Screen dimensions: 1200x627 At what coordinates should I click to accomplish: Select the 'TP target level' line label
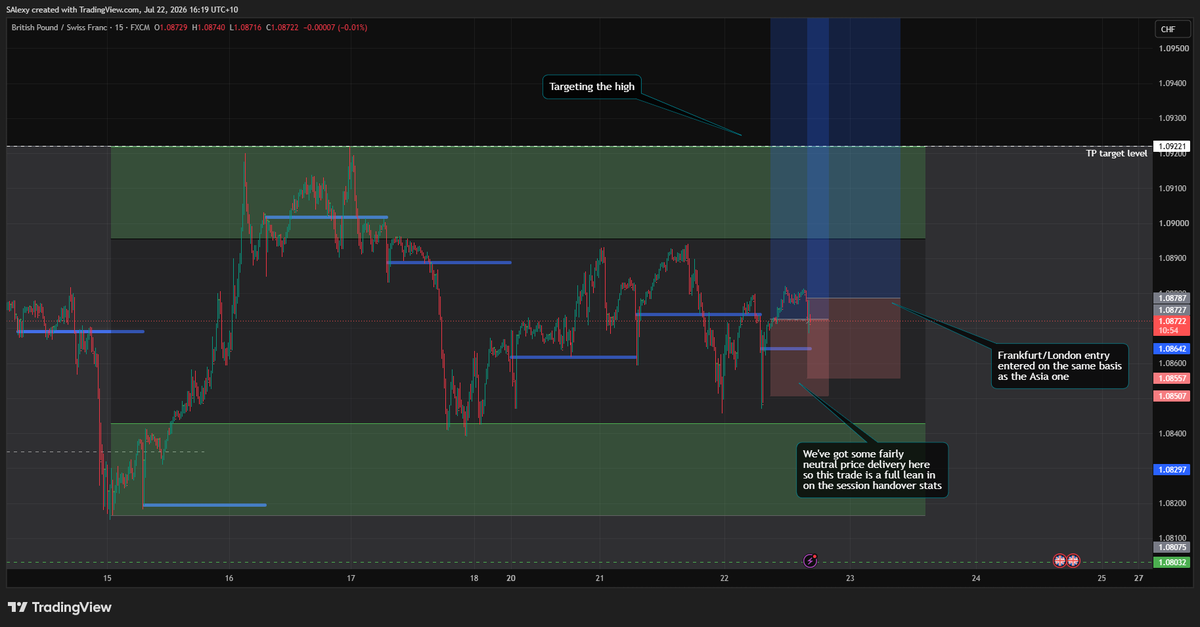[1118, 154]
